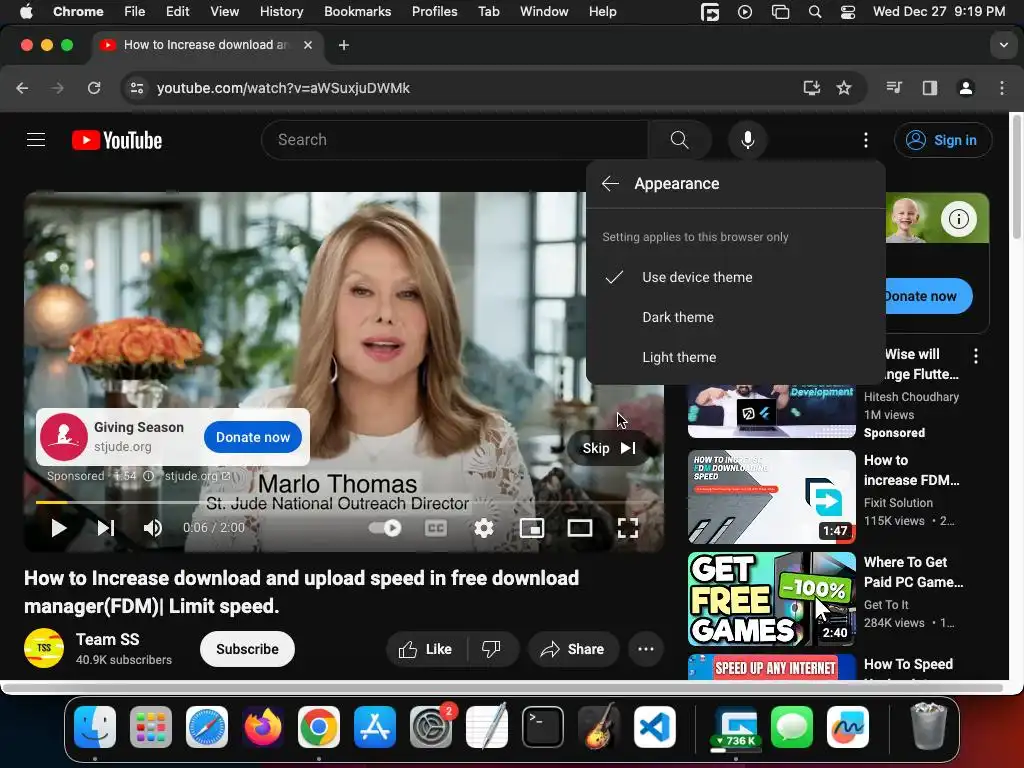Open Chrome profile icon

965,88
